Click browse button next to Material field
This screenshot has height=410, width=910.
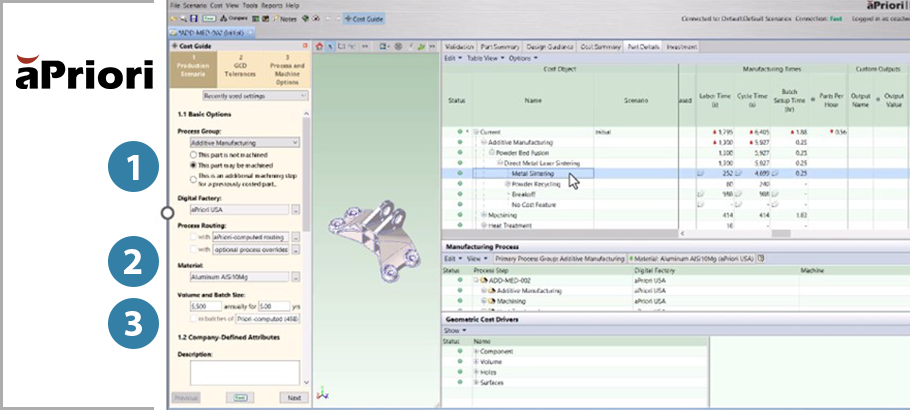click(x=295, y=277)
